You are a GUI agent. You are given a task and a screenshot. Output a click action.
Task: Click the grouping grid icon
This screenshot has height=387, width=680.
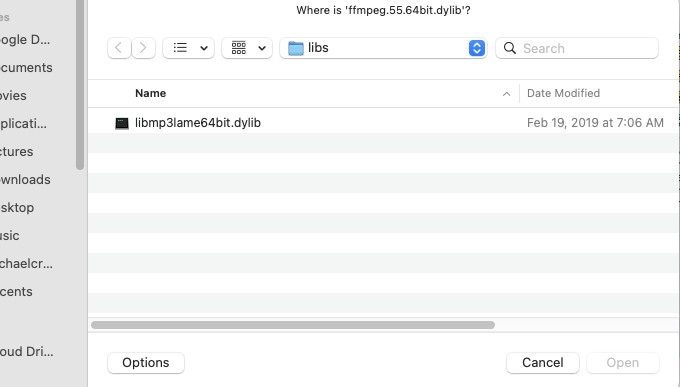pyautogui.click(x=239, y=48)
